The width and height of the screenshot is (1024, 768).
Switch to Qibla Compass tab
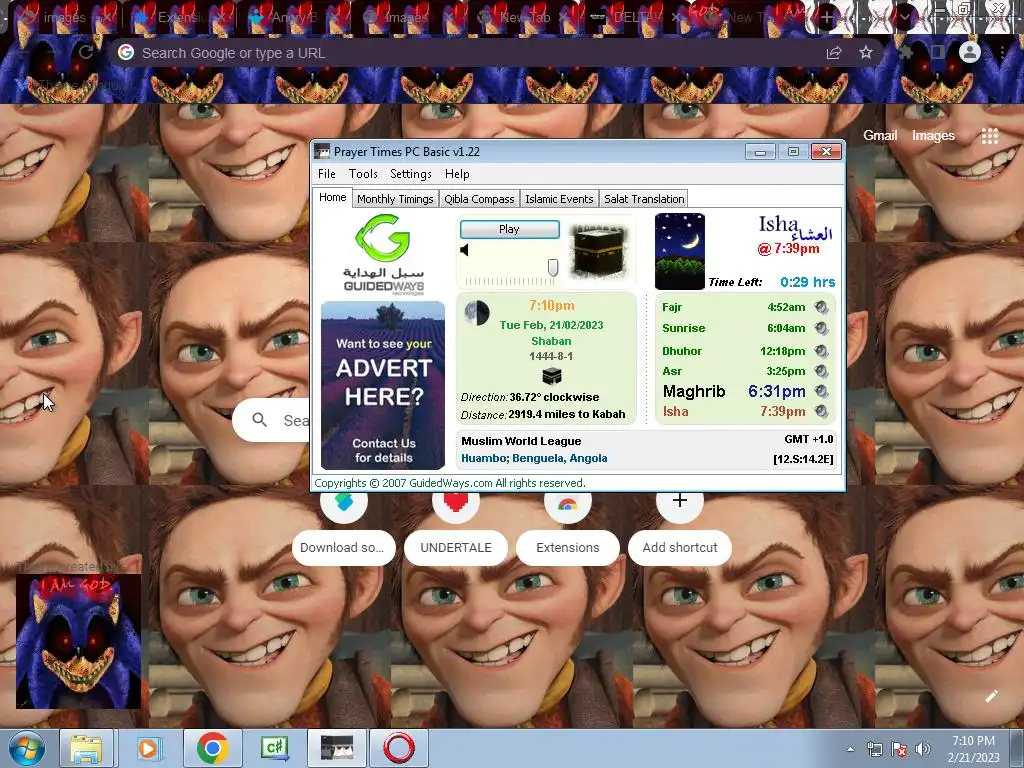tap(479, 199)
